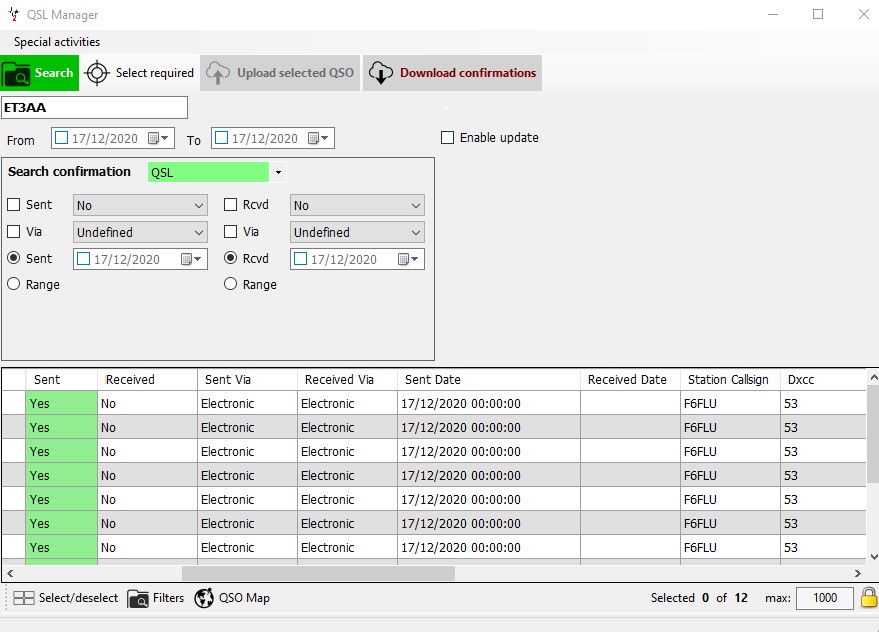879x632 pixels.
Task: Open the Search confirmation QSL dropdown
Action: coord(278,172)
